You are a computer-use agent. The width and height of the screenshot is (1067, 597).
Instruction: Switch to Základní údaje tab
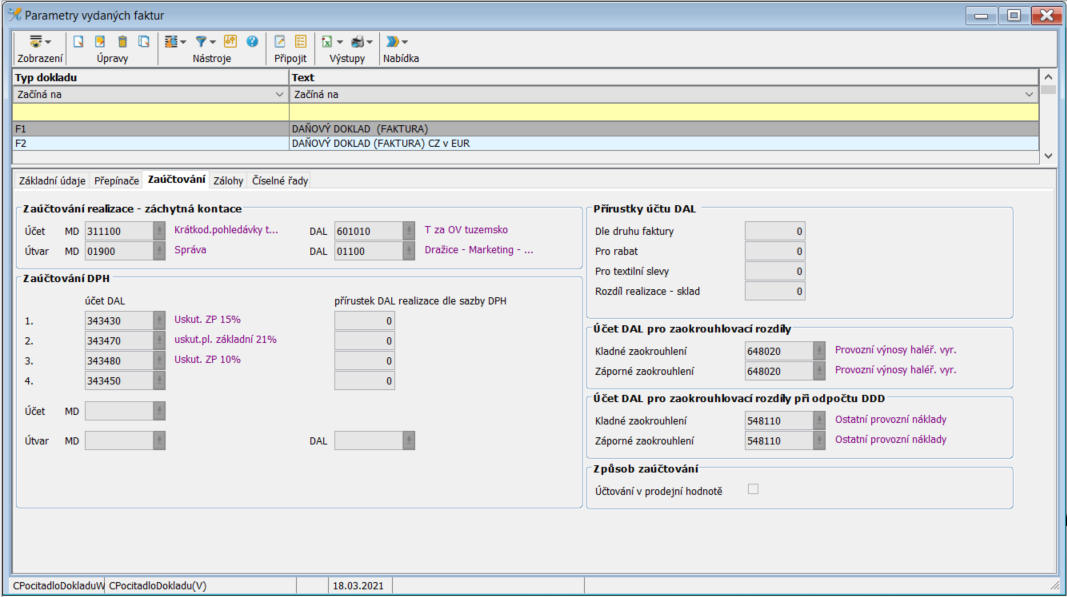[x=52, y=181]
